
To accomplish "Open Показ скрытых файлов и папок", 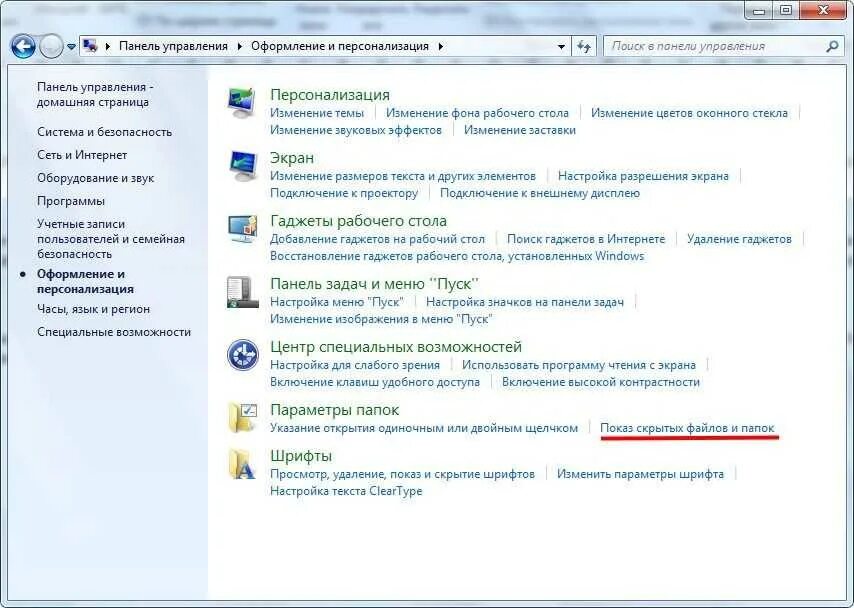I will tap(687, 428).
